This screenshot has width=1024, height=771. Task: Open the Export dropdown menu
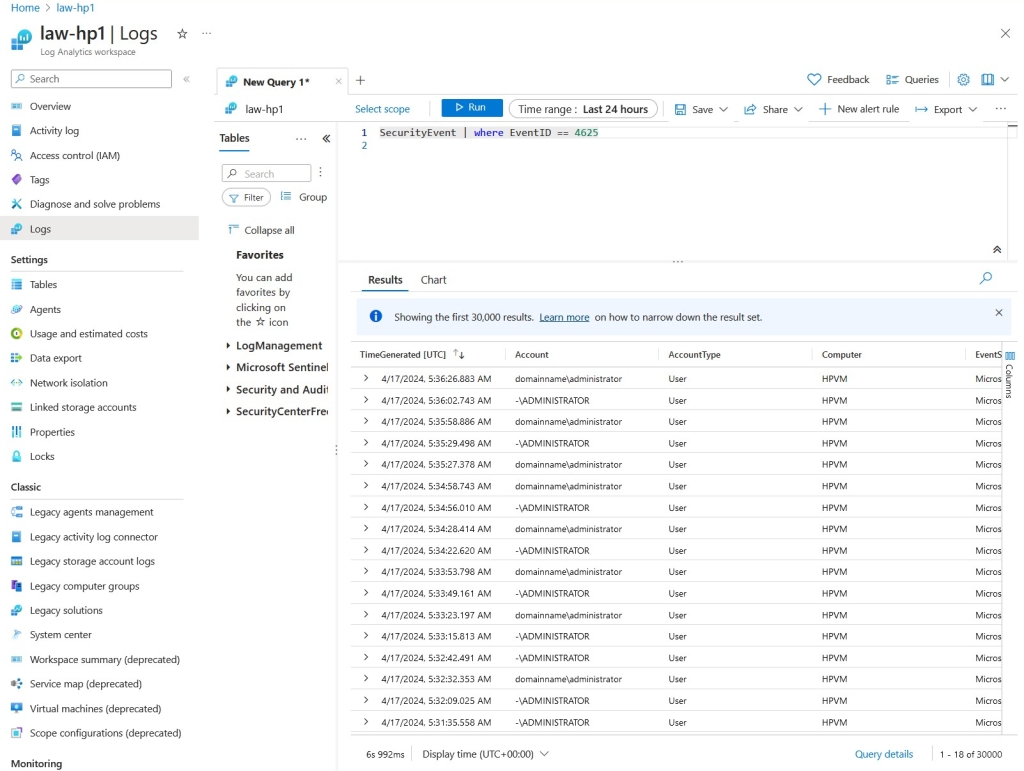pos(946,109)
